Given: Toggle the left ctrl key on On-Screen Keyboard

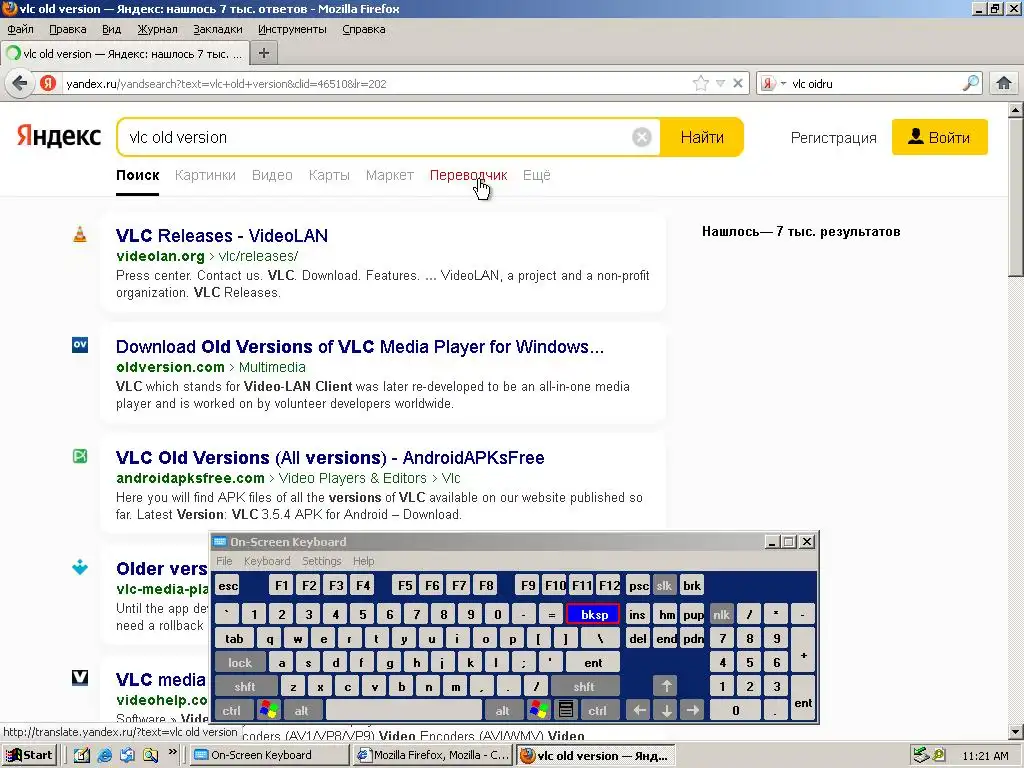Looking at the screenshot, I should [232, 711].
